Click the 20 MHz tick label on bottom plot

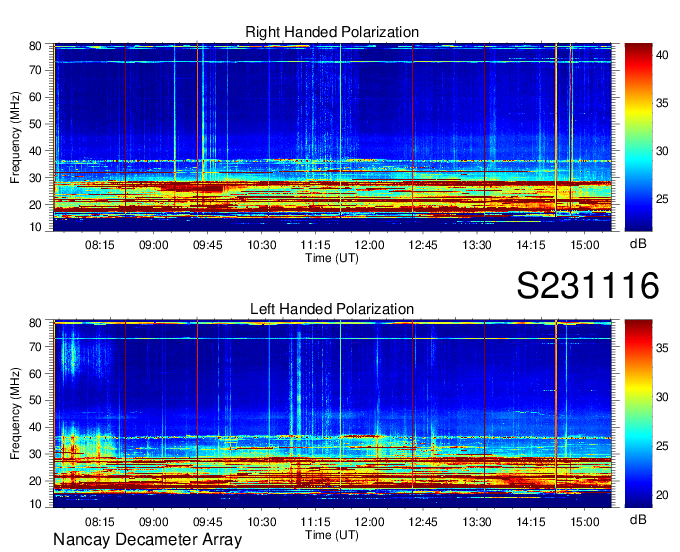tap(35, 481)
